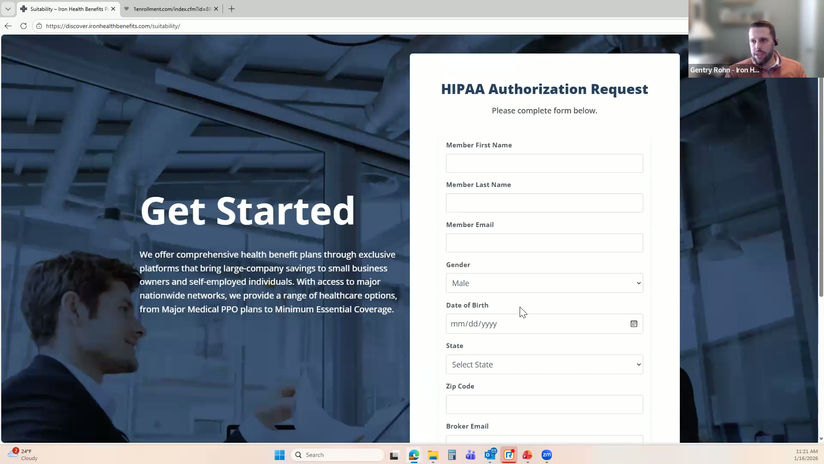Open the Select State dropdown
This screenshot has height=464, width=824.
pos(544,364)
